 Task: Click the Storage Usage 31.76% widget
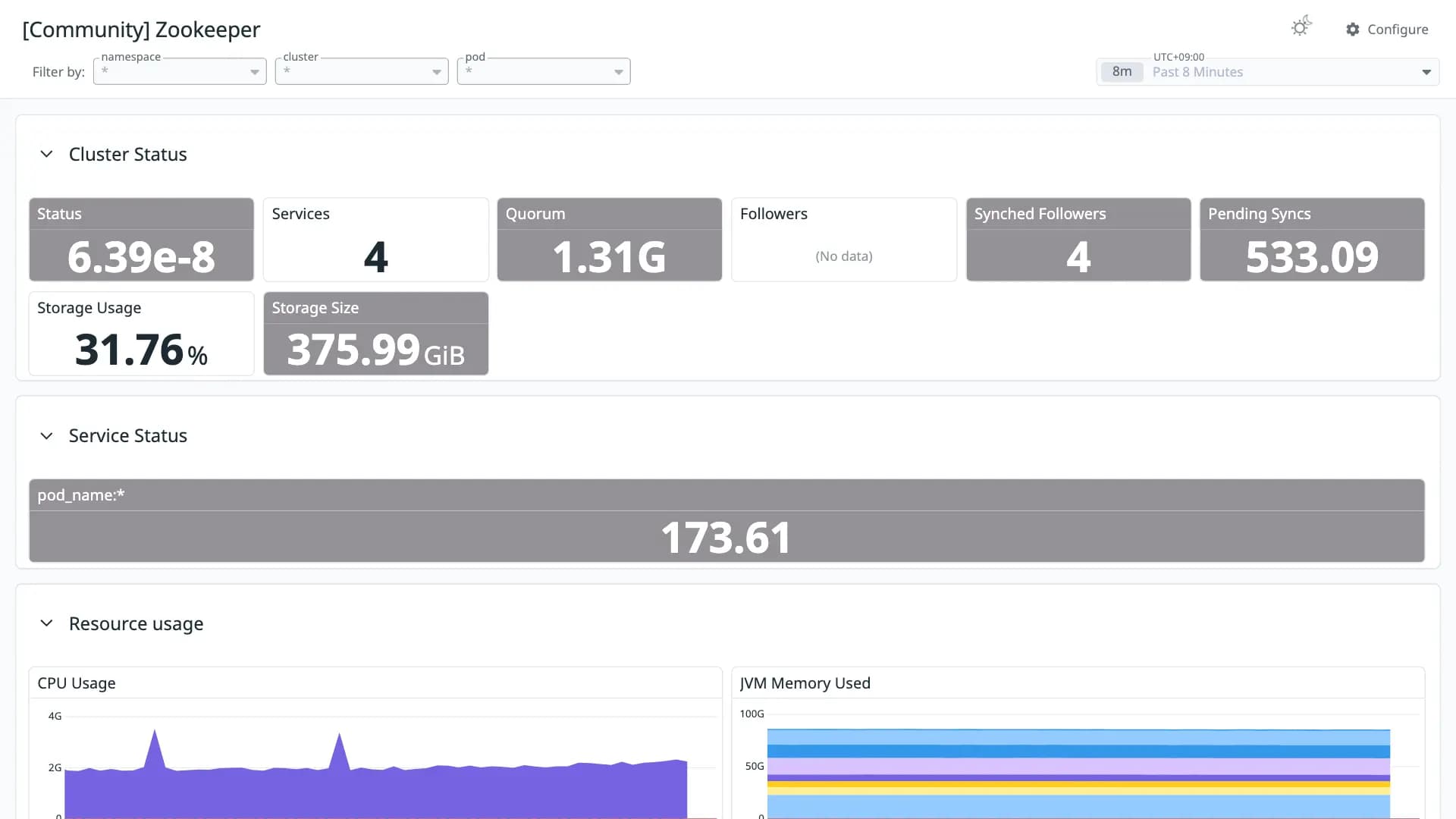point(141,334)
